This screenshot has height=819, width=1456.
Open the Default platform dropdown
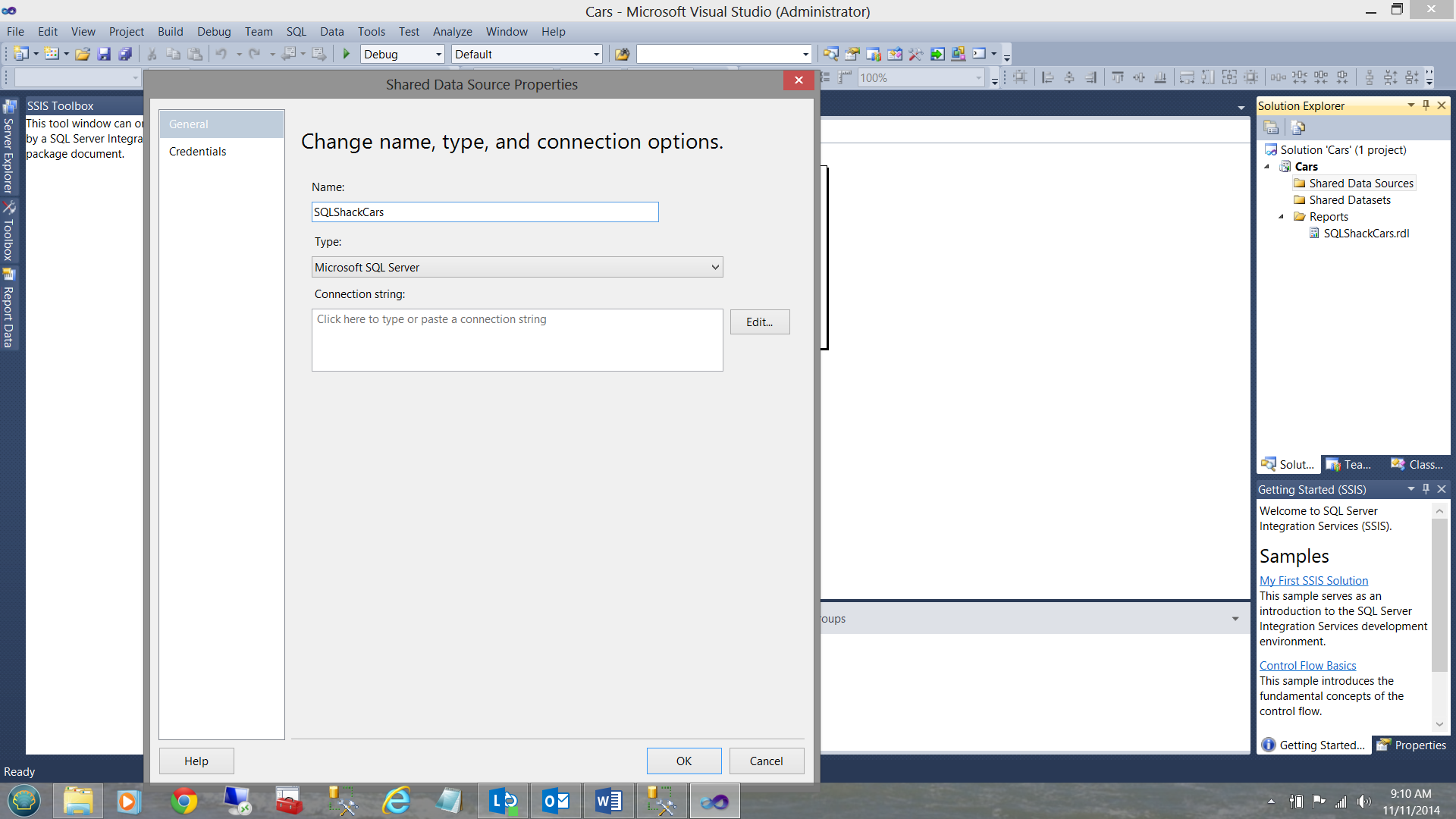596,54
